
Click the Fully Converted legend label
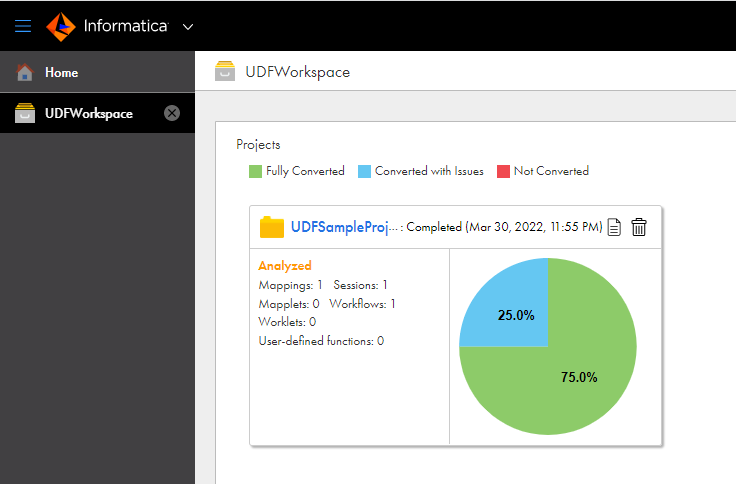pos(305,171)
